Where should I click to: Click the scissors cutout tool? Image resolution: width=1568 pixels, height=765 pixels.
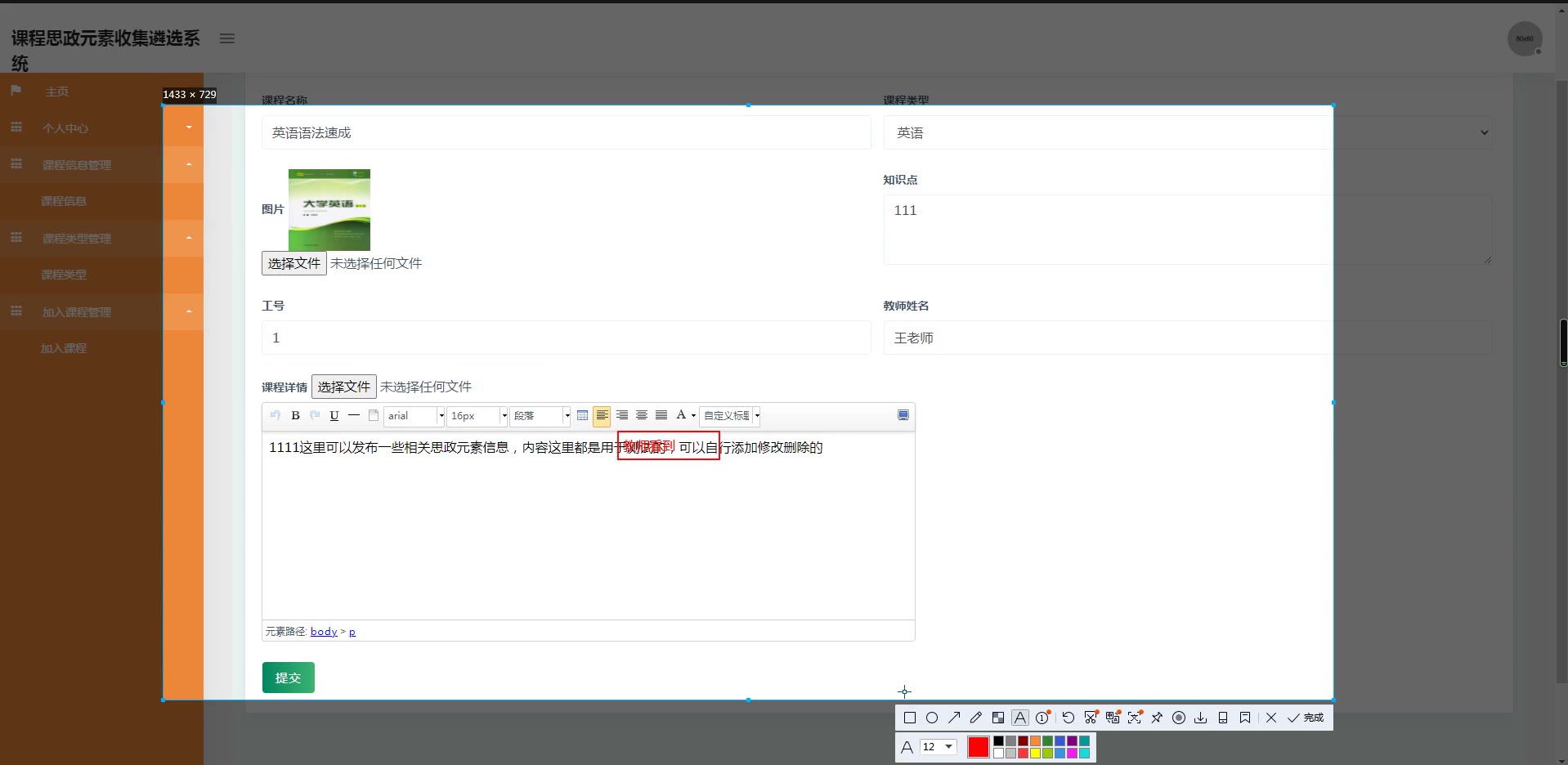1091,718
